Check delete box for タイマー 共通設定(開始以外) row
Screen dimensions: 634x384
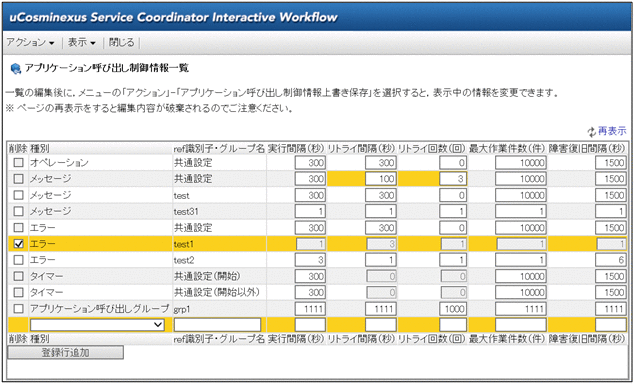pyautogui.click(x=19, y=293)
